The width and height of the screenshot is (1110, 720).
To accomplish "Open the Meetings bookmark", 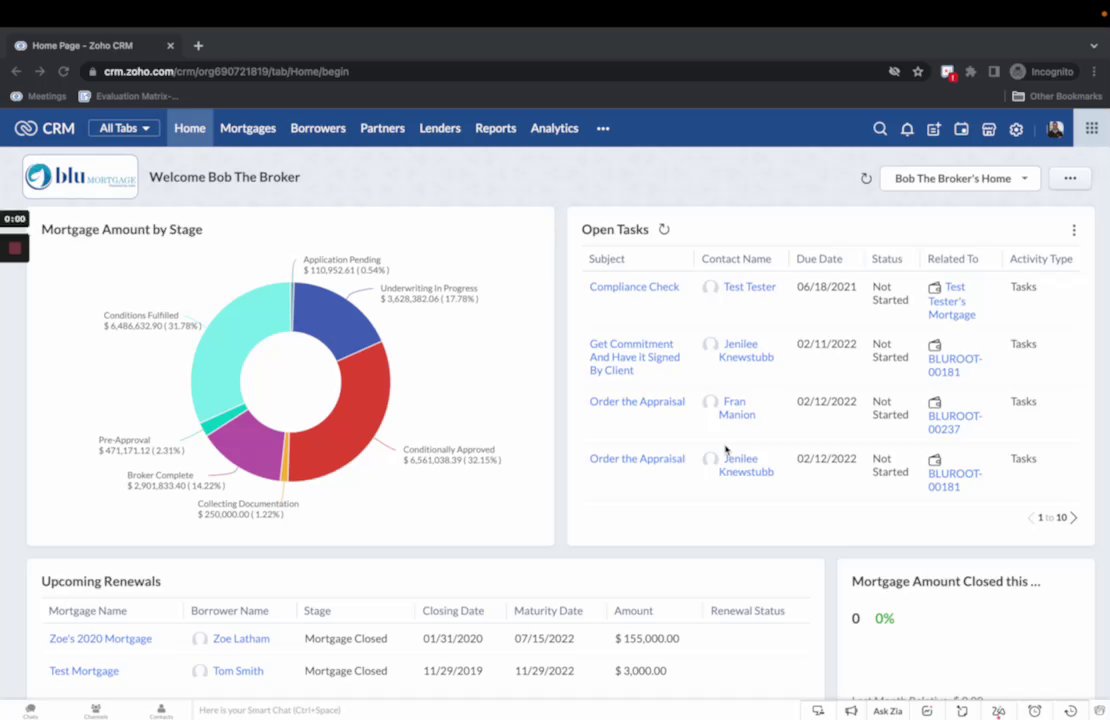I will click(x=38, y=96).
